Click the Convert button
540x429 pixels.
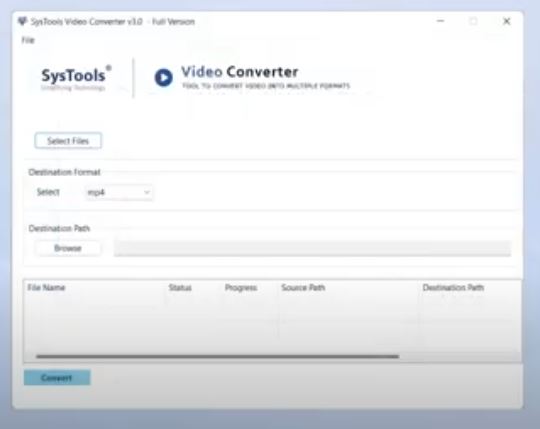[57, 377]
